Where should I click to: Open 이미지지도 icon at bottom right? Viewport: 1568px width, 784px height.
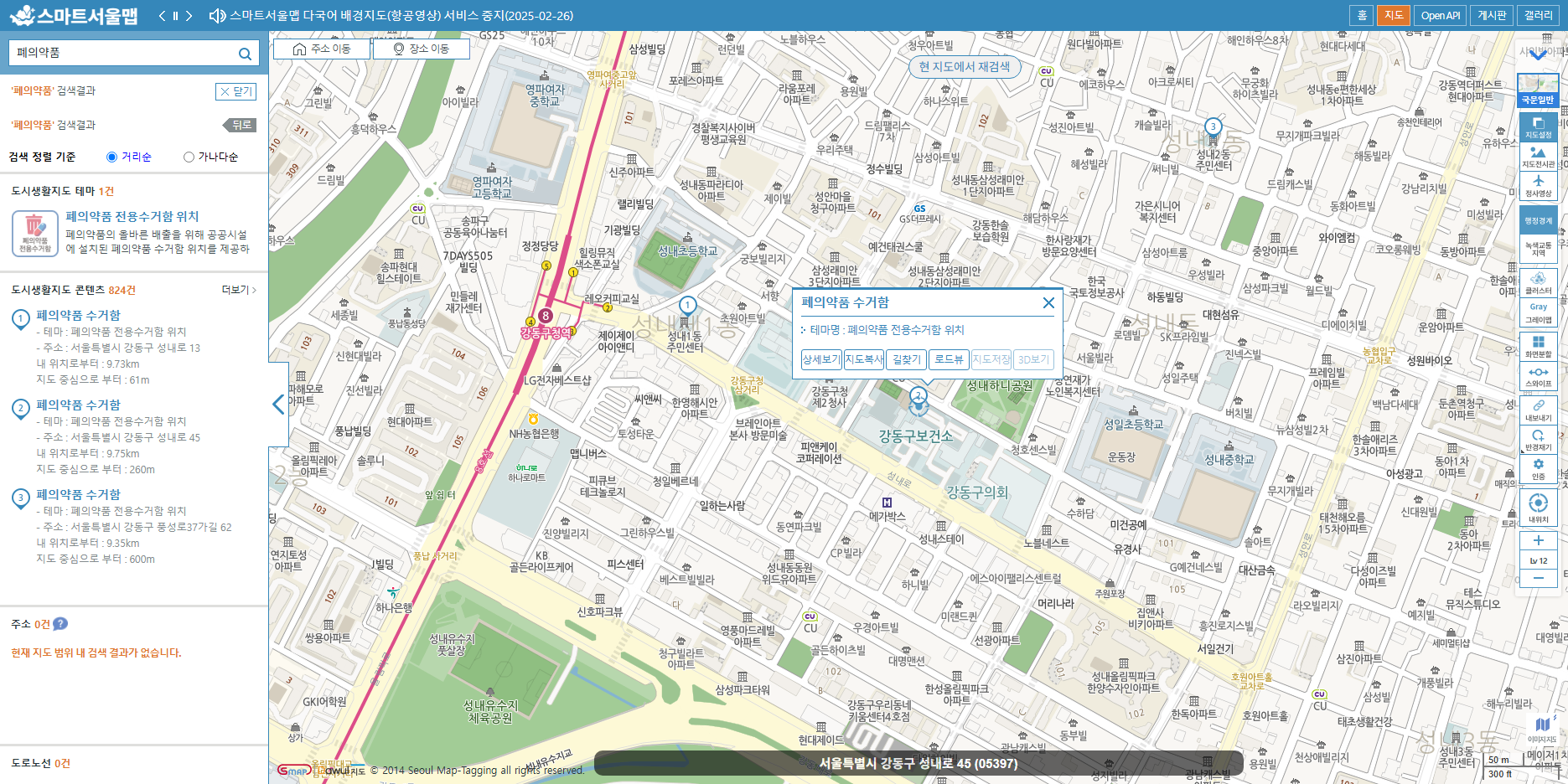(x=1542, y=728)
